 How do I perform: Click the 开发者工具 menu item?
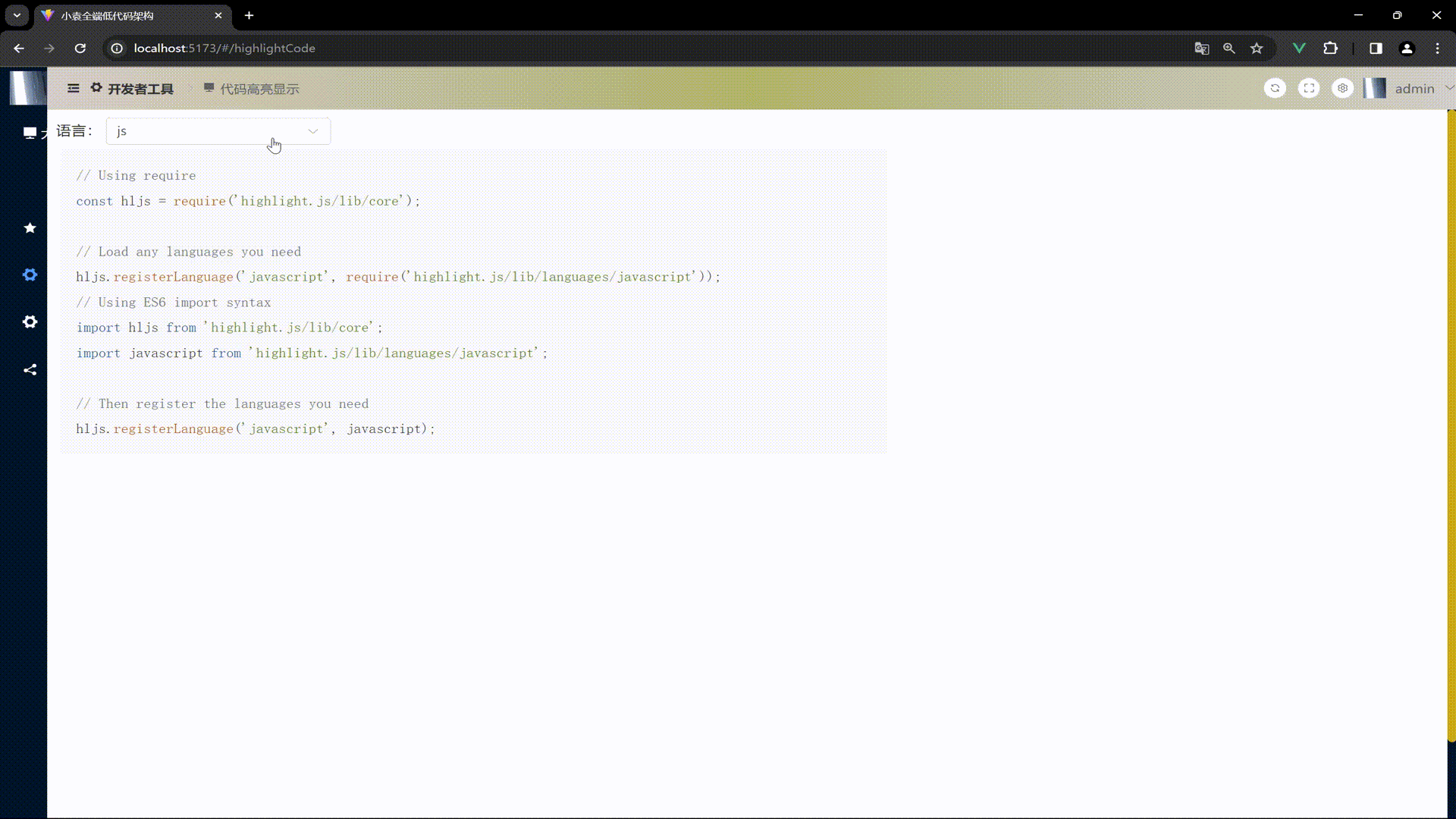click(x=140, y=89)
